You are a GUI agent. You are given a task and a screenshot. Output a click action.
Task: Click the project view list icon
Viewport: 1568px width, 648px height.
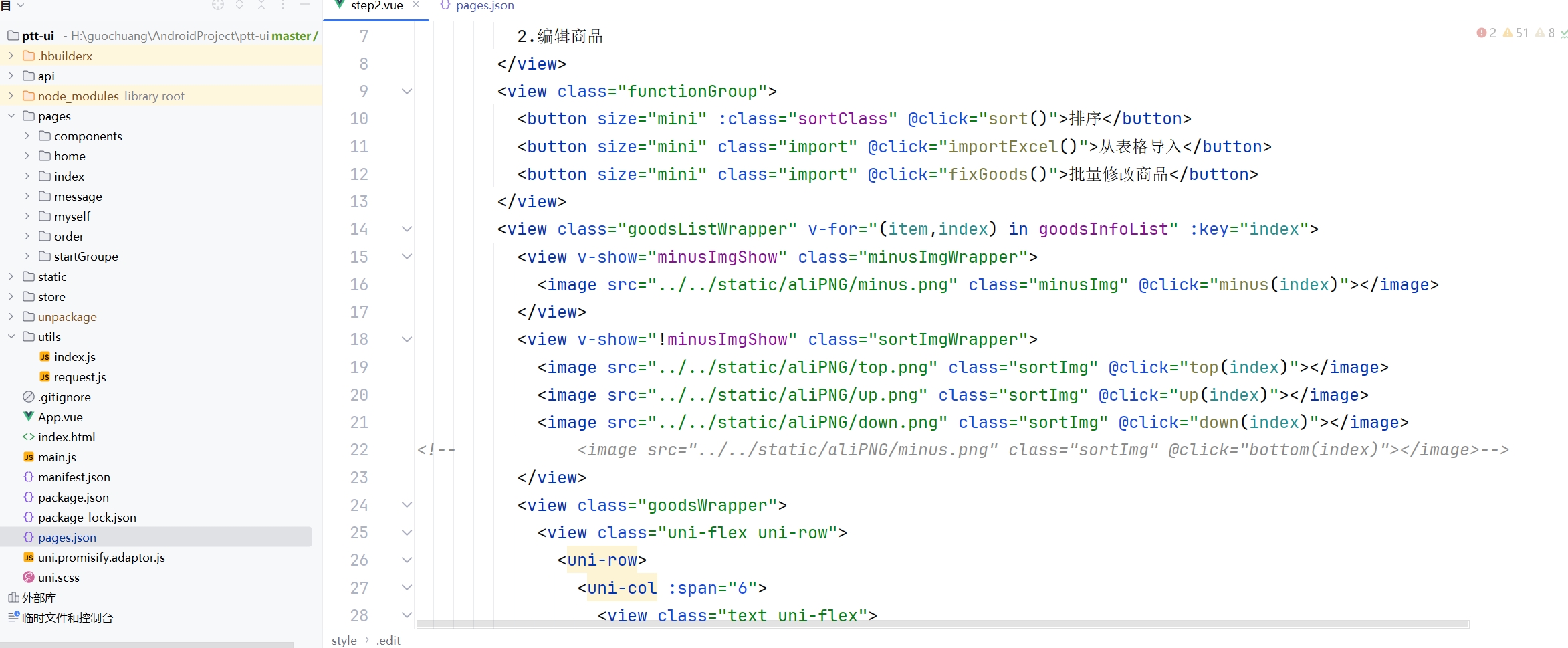pyautogui.click(x=6, y=5)
